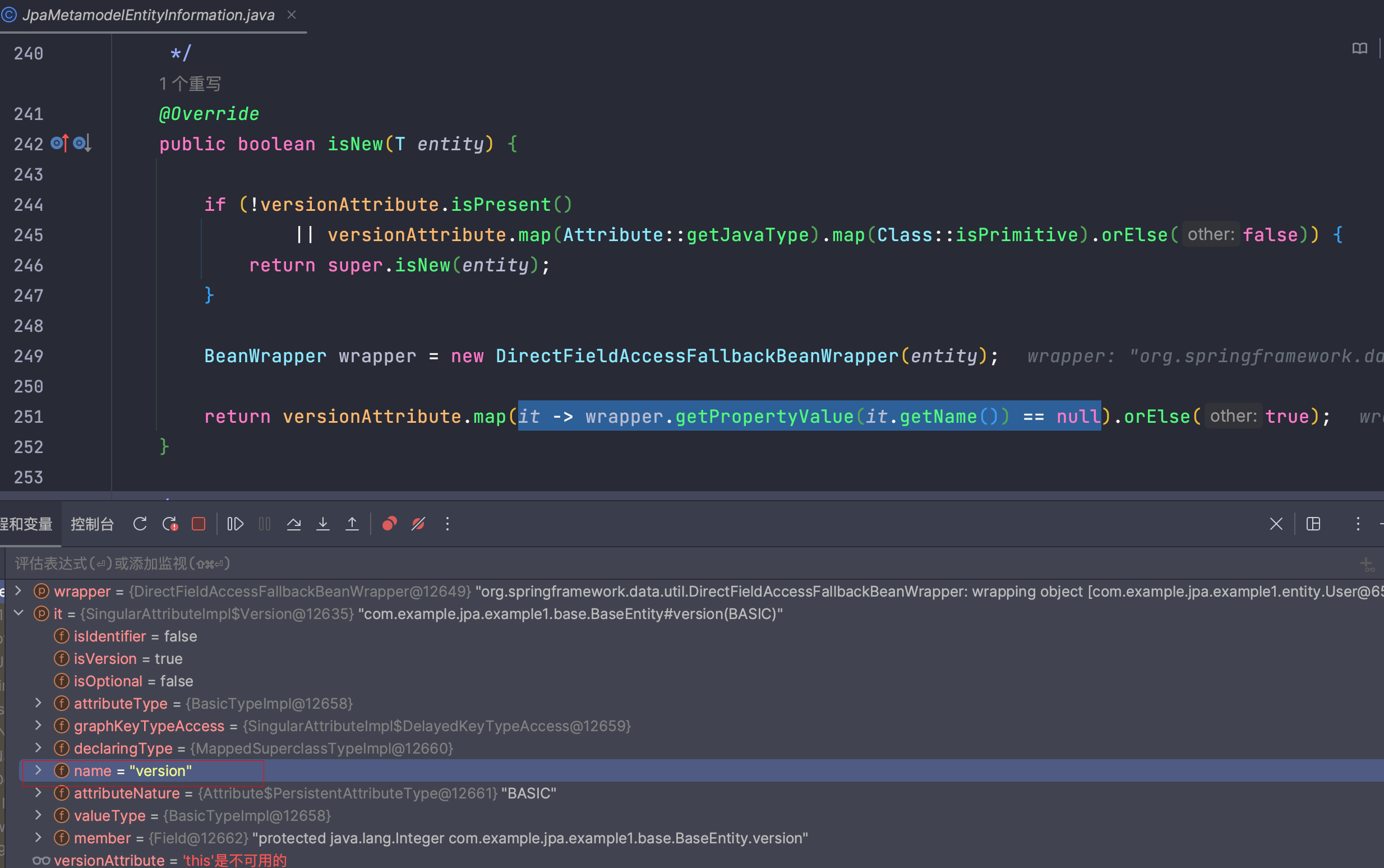1384x868 pixels.
Task: Click evaluate expression input field
Action: 692,563
